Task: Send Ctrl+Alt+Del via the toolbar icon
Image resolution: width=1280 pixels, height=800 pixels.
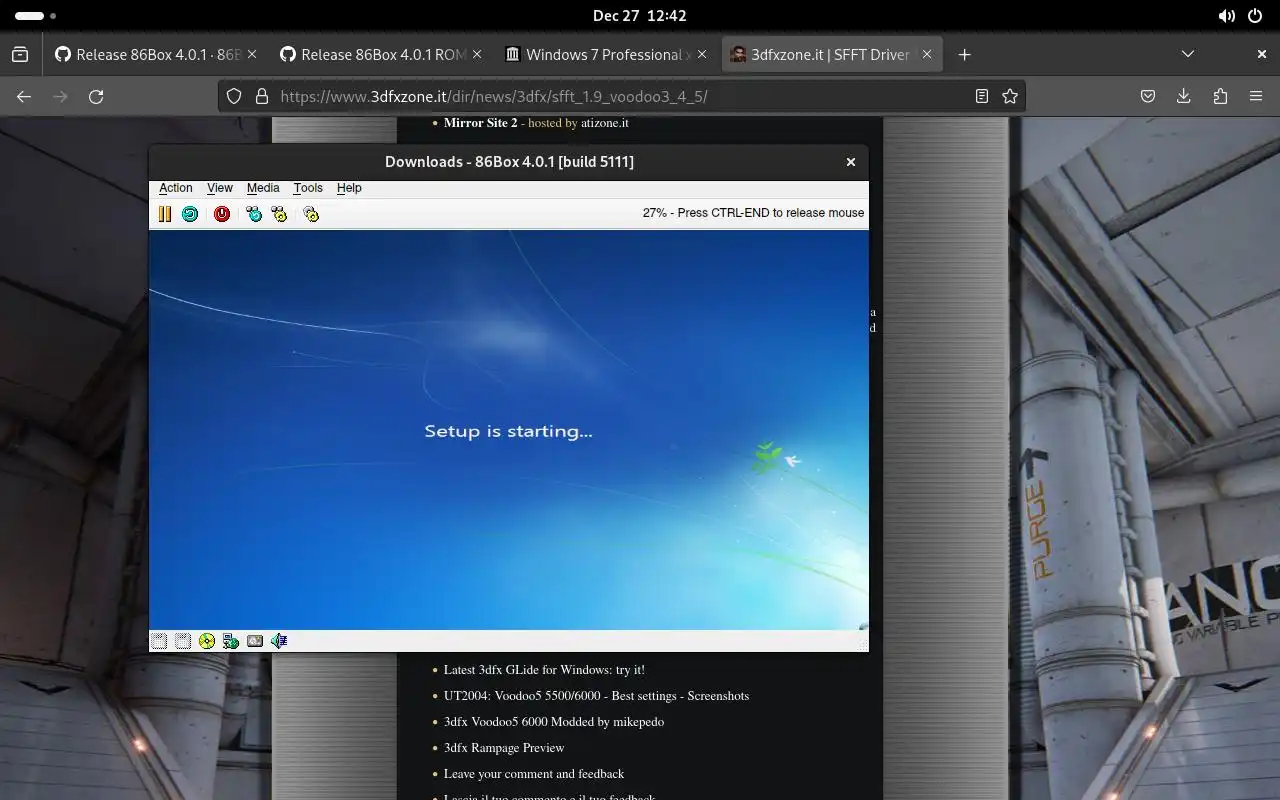Action: (x=254, y=214)
